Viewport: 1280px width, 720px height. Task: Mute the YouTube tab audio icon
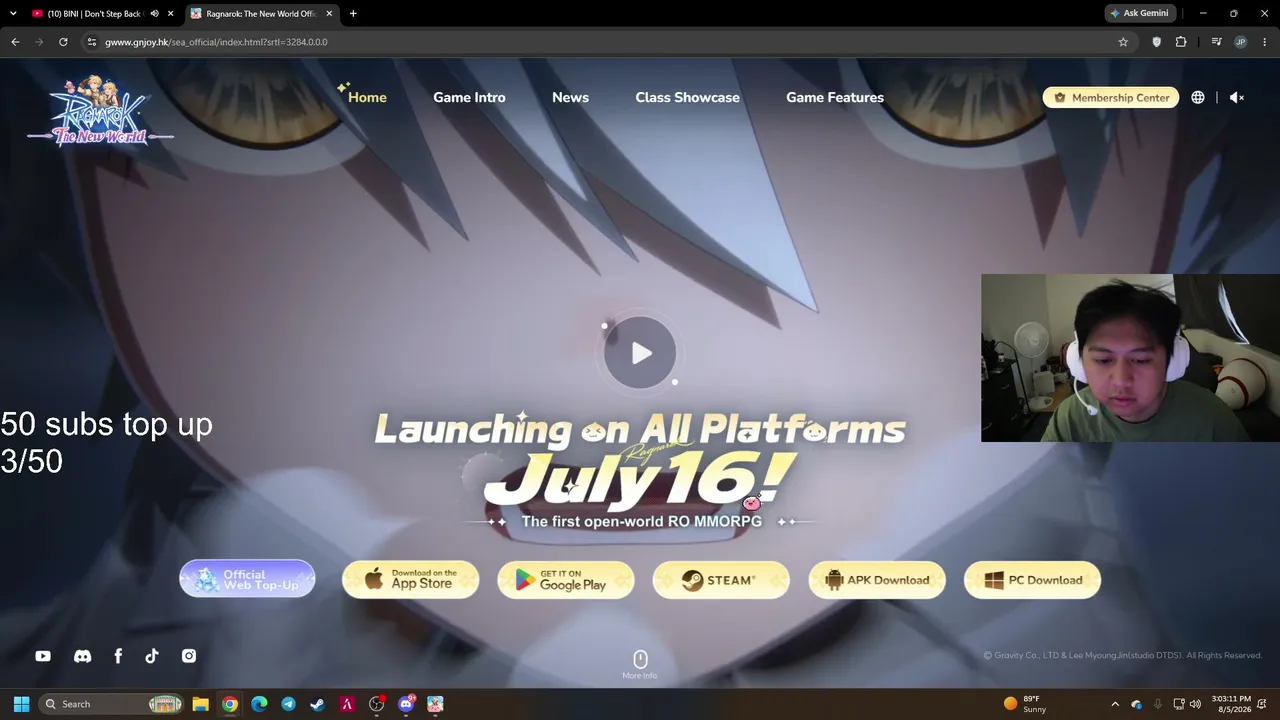point(154,14)
